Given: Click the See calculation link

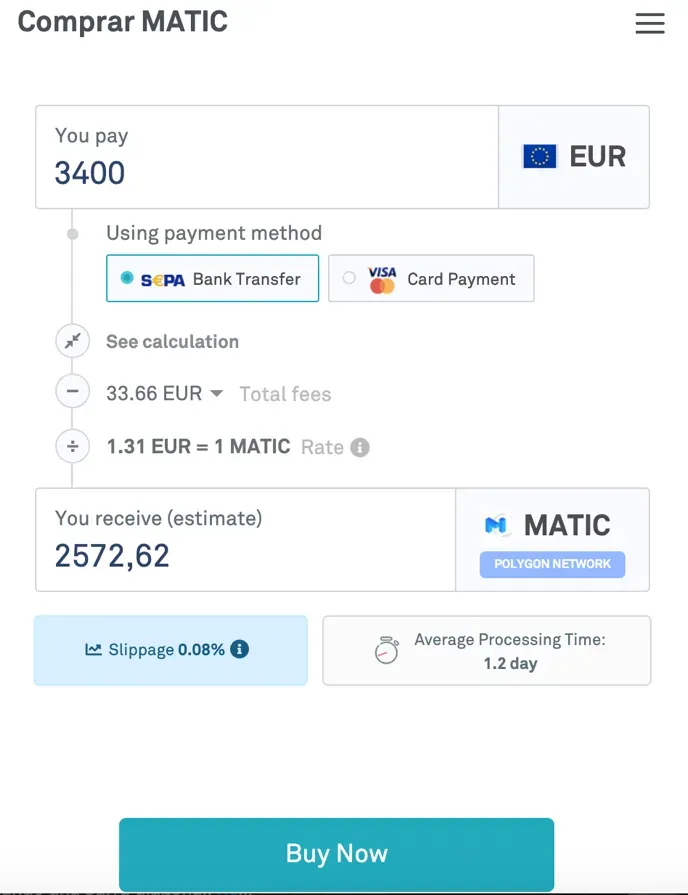Looking at the screenshot, I should [x=172, y=341].
